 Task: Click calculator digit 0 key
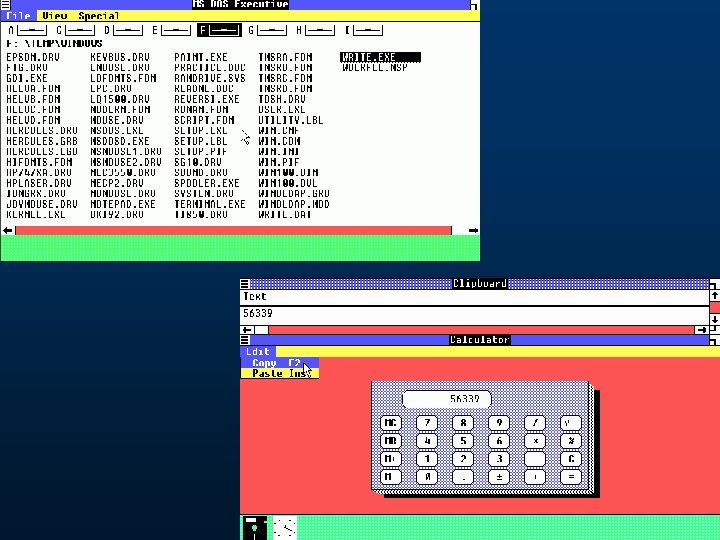pyautogui.click(x=427, y=477)
